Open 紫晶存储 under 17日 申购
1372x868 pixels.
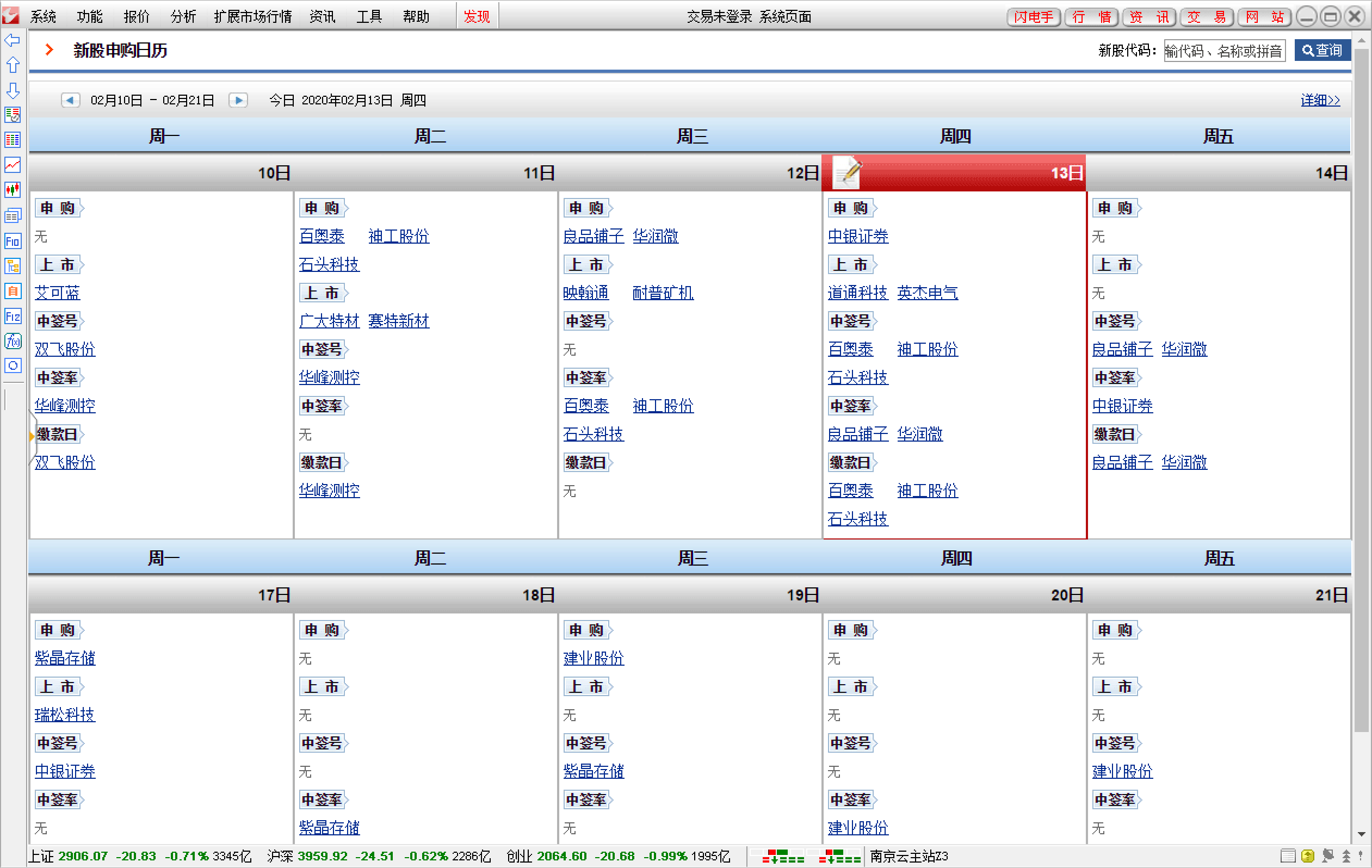65,659
